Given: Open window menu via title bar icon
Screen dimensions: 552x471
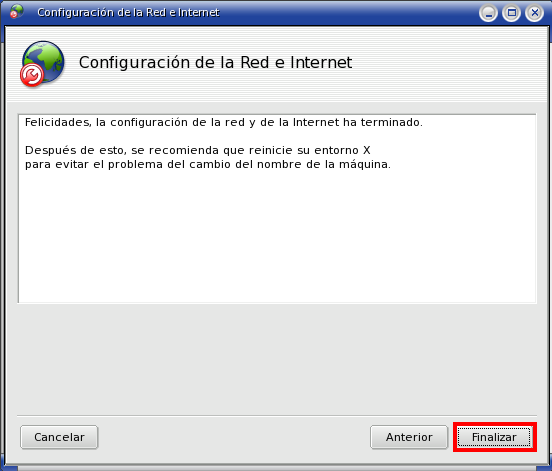Looking at the screenshot, I should point(16,12).
